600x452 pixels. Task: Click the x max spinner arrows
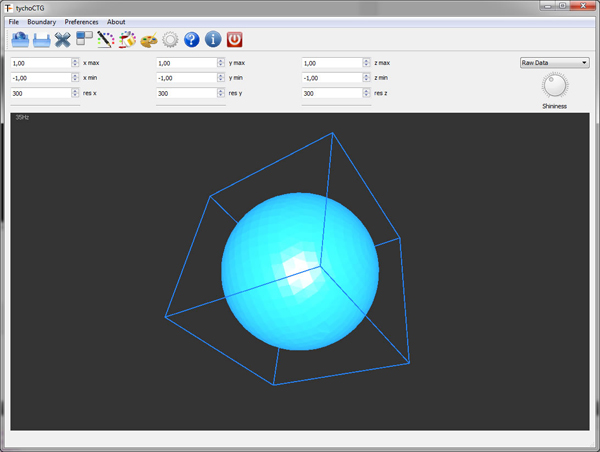(x=75, y=62)
